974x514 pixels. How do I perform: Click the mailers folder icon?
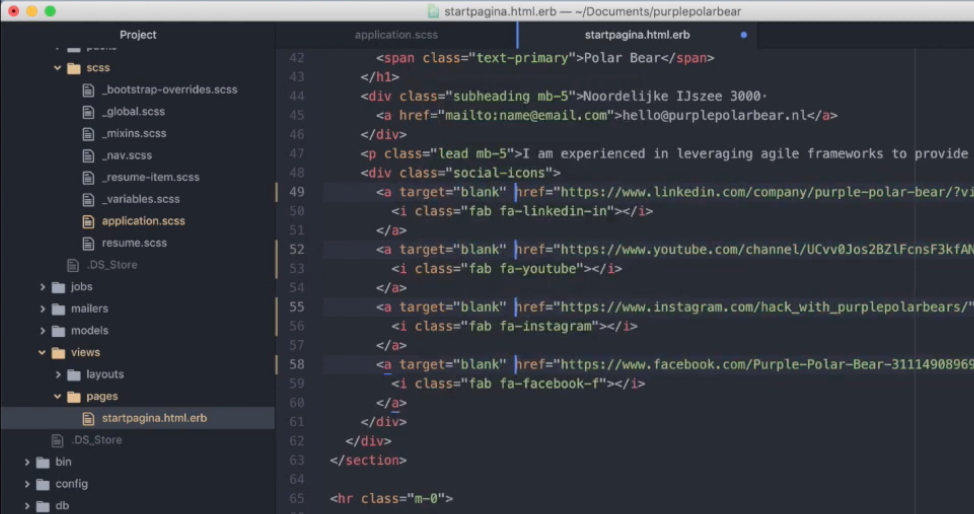pyautogui.click(x=58, y=309)
